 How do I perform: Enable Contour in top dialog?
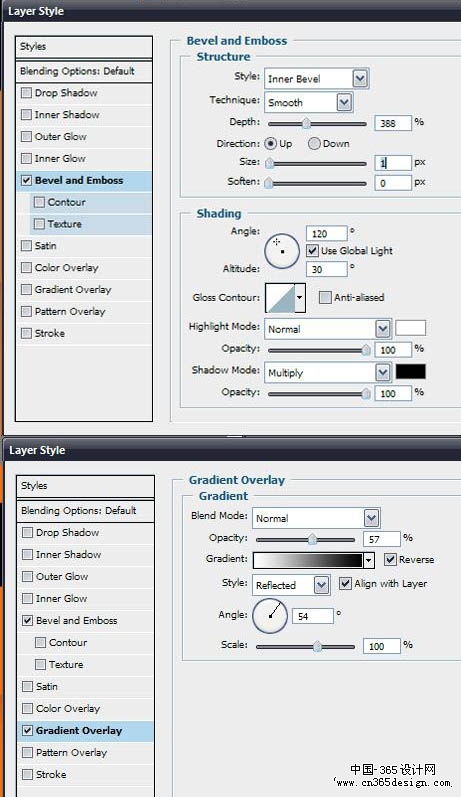pyautogui.click(x=39, y=202)
